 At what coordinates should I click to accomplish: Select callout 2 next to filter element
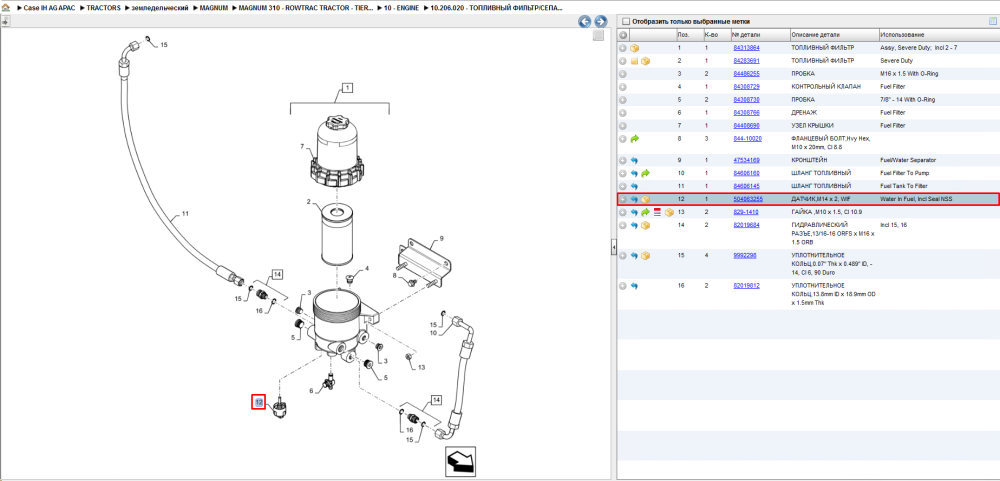point(308,202)
